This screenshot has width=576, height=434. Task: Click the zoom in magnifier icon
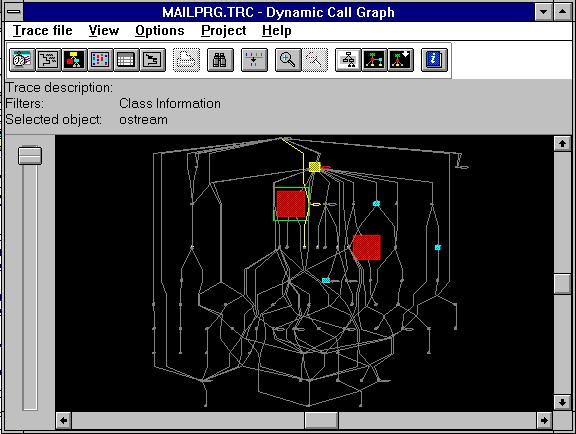[288, 60]
